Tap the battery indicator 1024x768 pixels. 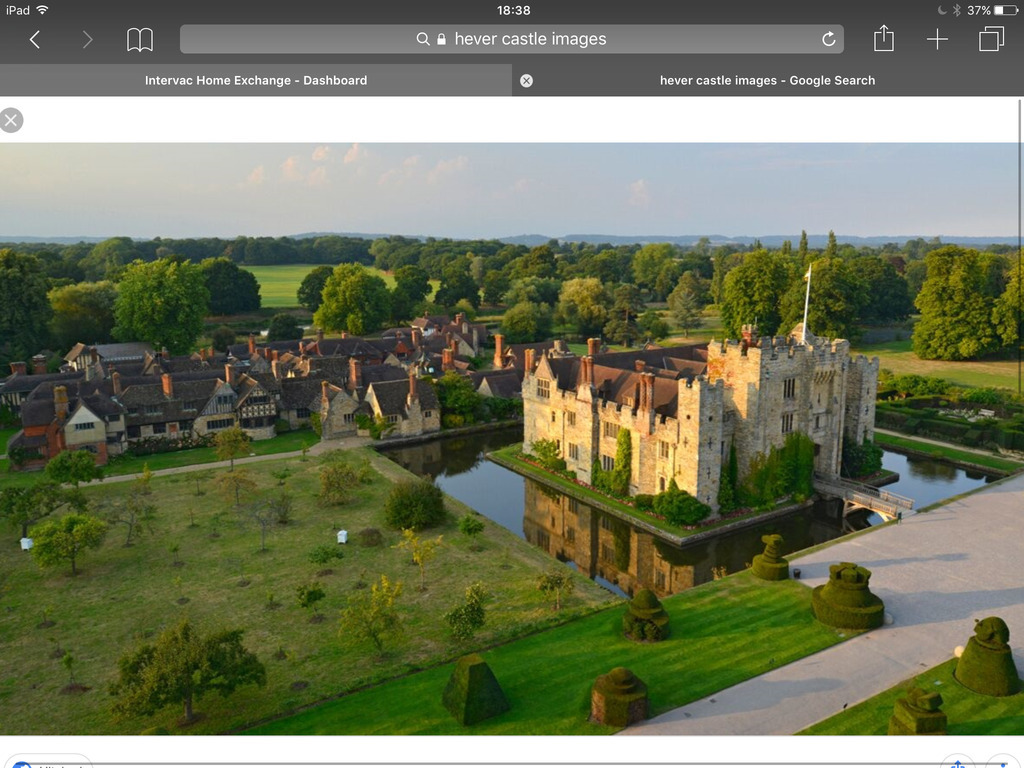1003,10
